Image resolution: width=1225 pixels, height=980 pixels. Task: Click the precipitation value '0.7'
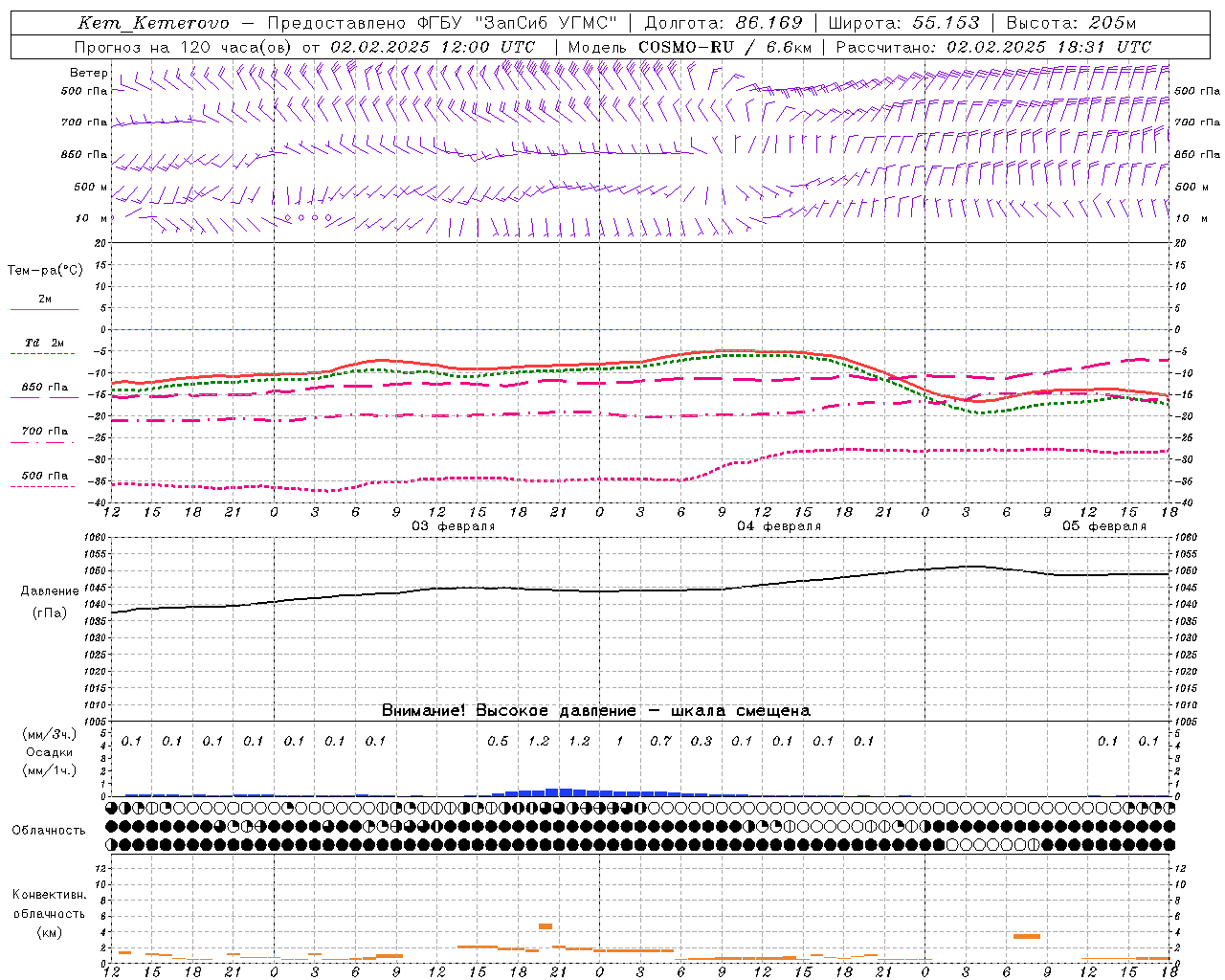[660, 742]
